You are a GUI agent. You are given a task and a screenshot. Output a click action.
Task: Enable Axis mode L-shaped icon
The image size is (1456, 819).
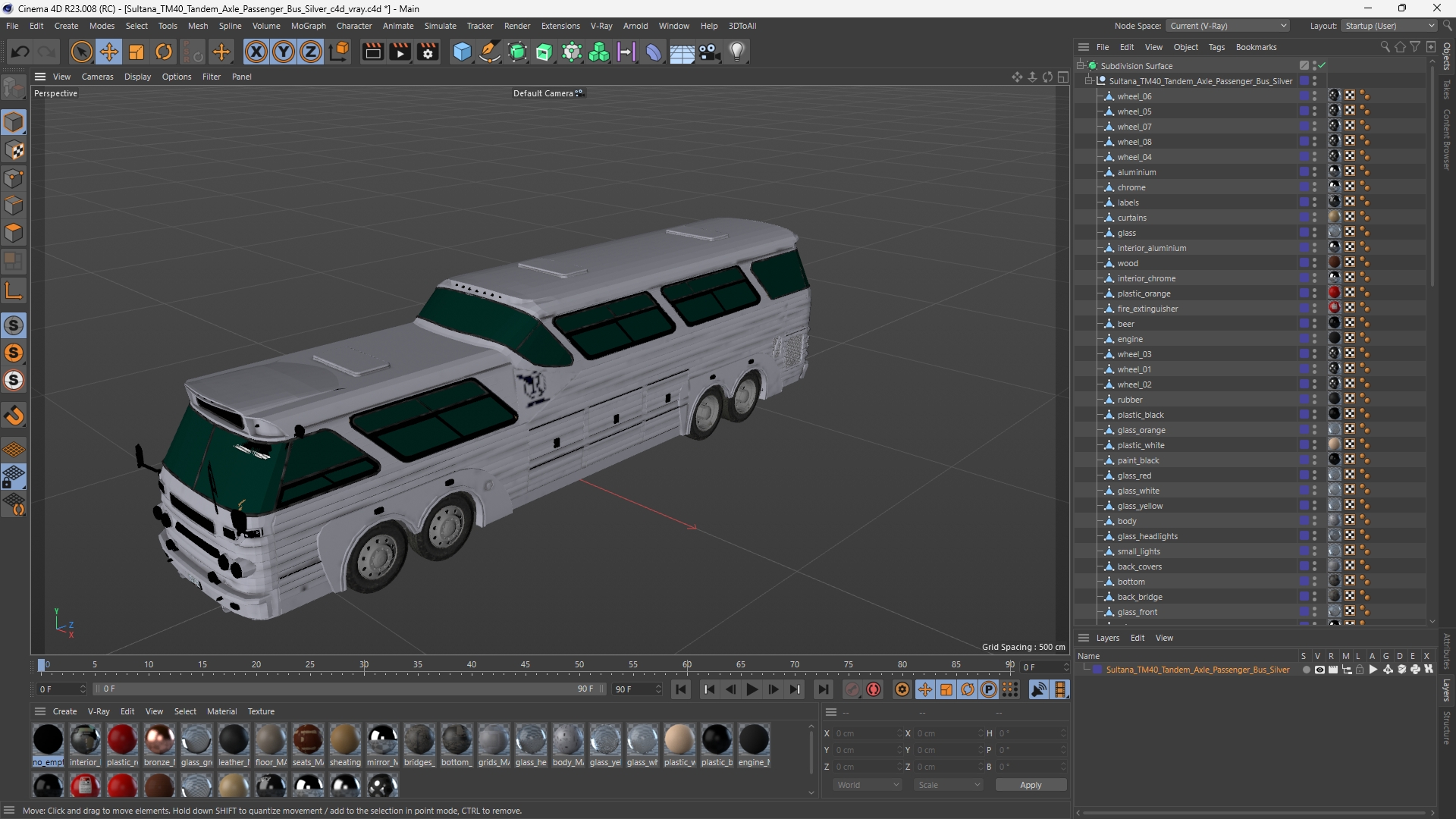[x=14, y=290]
